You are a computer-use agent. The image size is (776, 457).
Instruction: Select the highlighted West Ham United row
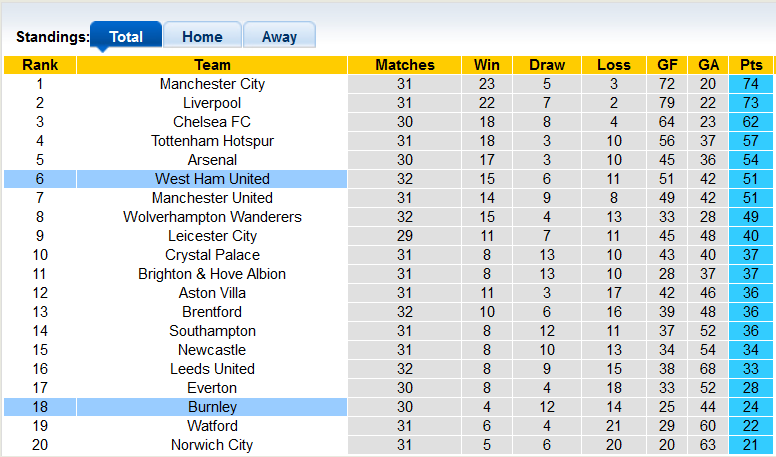coord(212,179)
